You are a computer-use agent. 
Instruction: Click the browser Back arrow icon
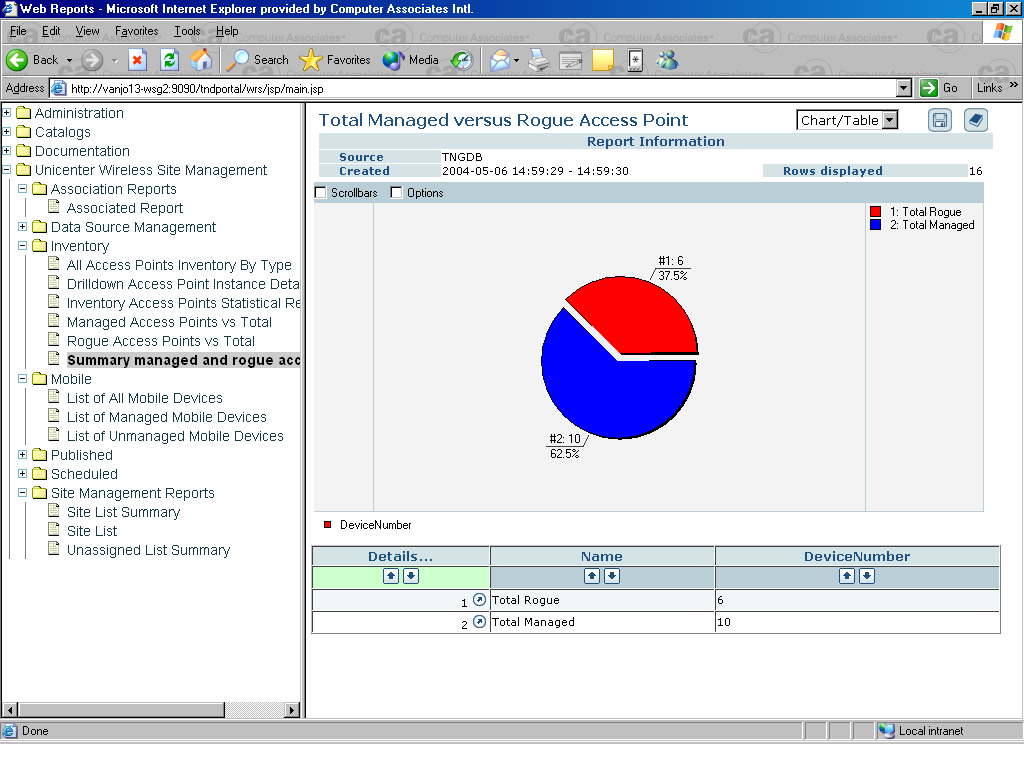[x=17, y=60]
